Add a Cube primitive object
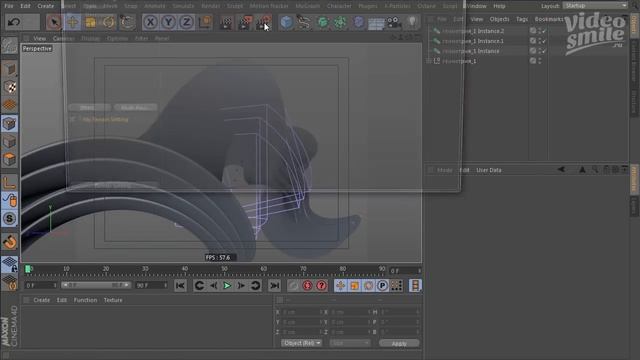This screenshot has height=360, width=640. point(287,22)
